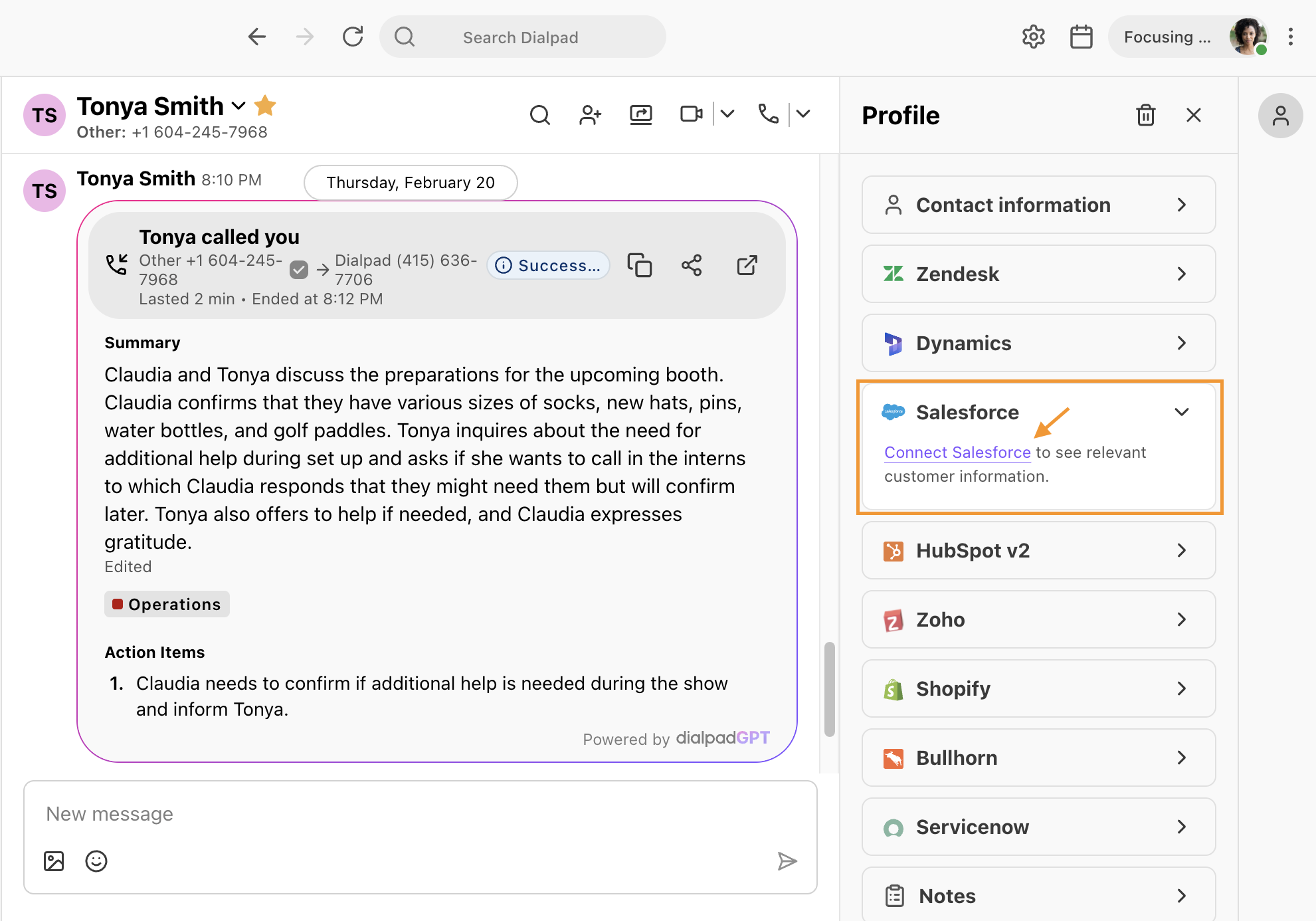Image resolution: width=1316 pixels, height=921 pixels.
Task: Open the calendar icon in the top bar
Action: 1081,37
